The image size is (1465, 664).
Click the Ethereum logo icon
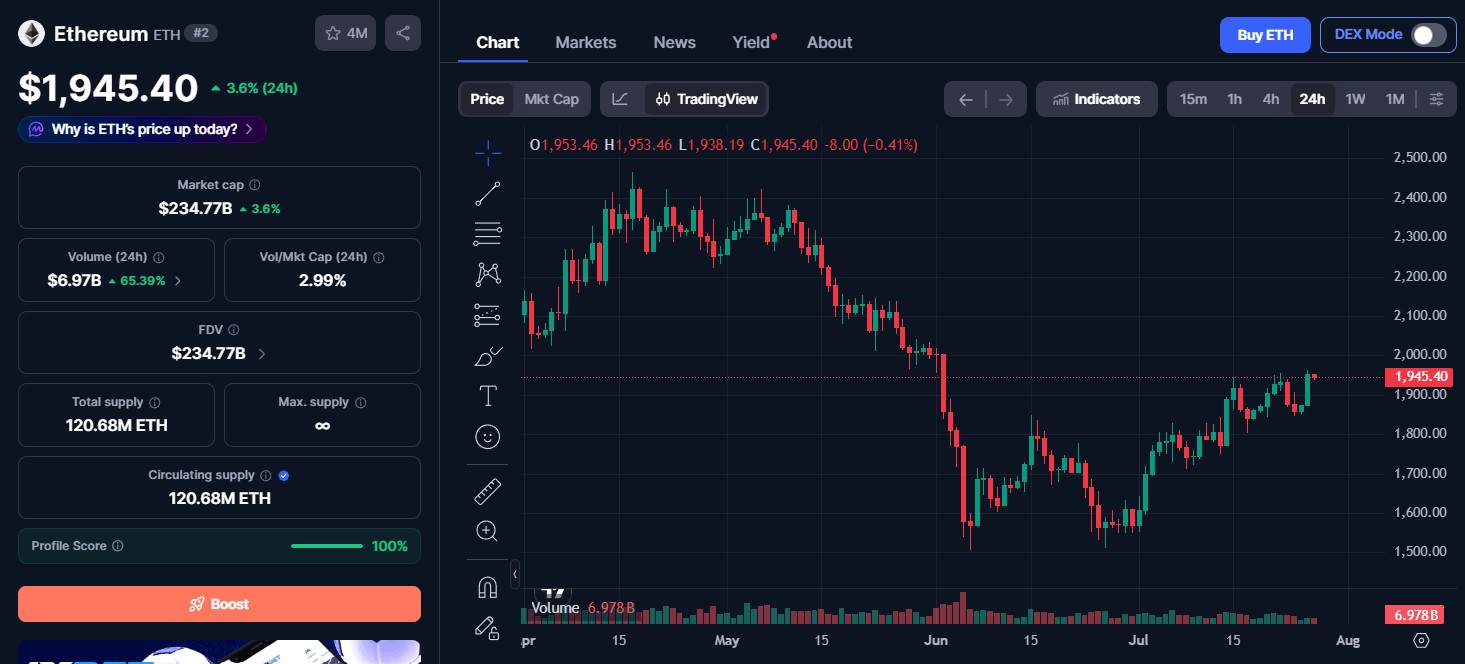[x=32, y=34]
